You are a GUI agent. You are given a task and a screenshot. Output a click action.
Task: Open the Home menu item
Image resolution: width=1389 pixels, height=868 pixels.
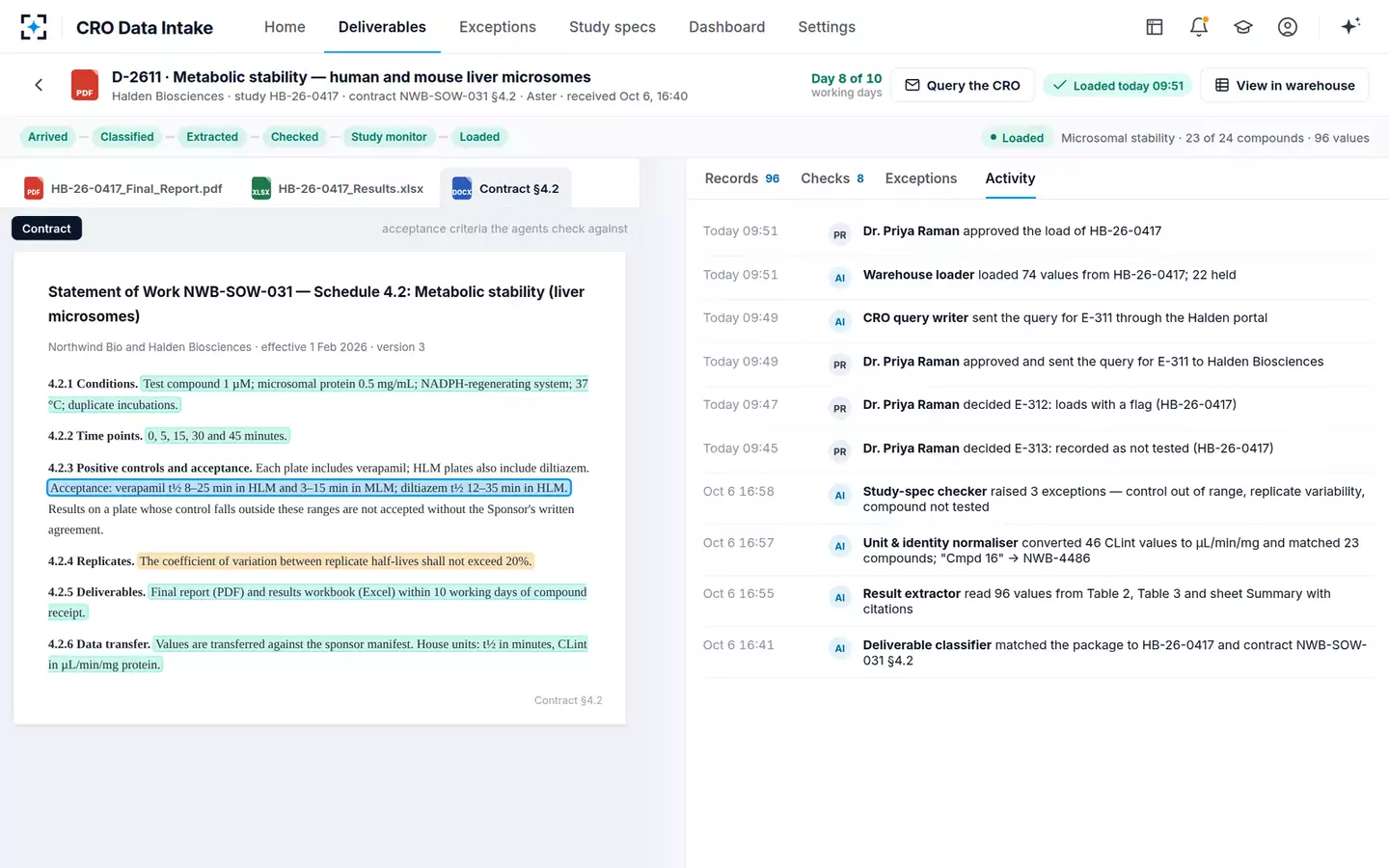(x=285, y=27)
